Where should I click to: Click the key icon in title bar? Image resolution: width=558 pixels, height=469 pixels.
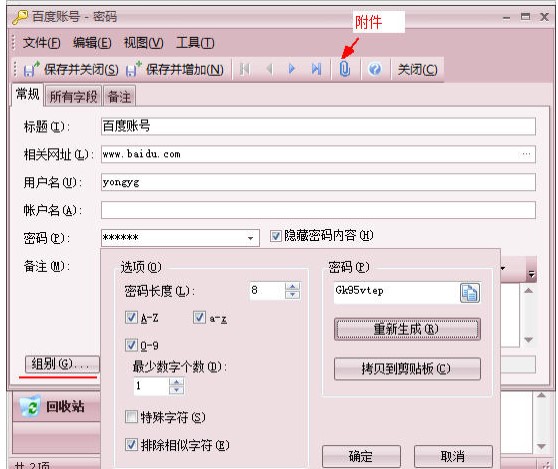tap(20, 17)
